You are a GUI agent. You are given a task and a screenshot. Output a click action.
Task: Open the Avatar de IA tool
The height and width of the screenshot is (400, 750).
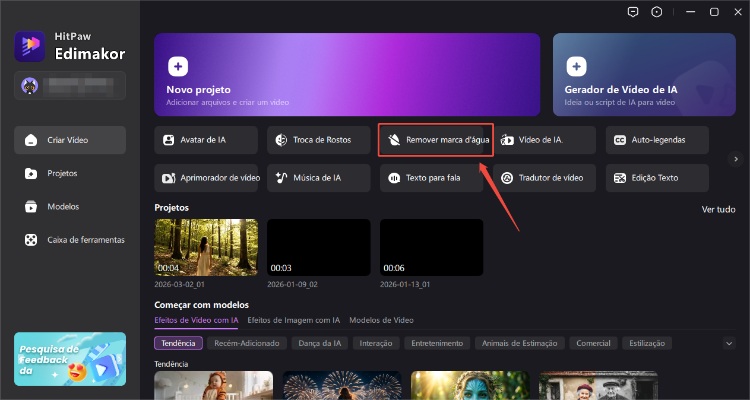point(206,140)
